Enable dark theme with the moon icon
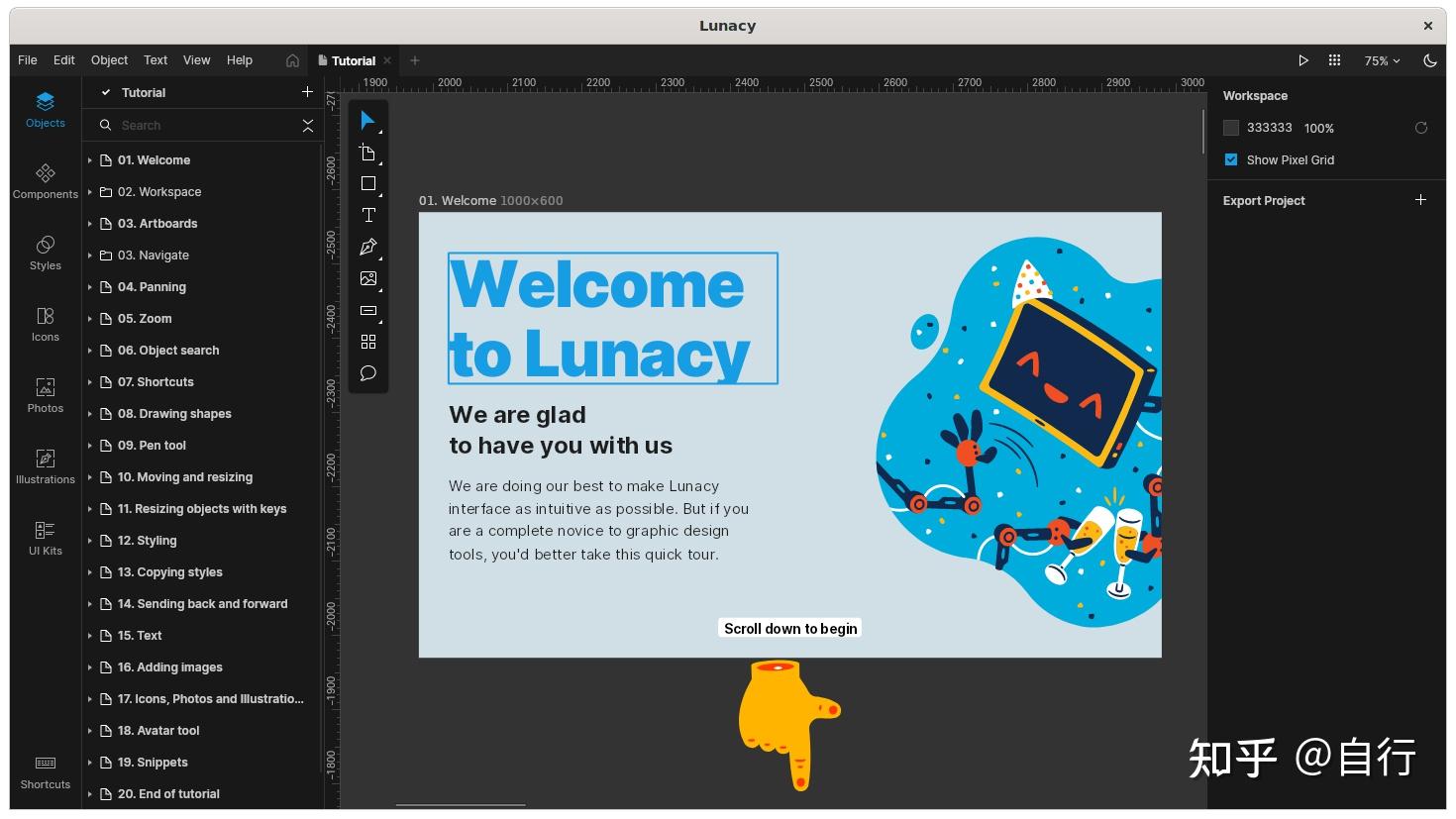 [x=1429, y=60]
